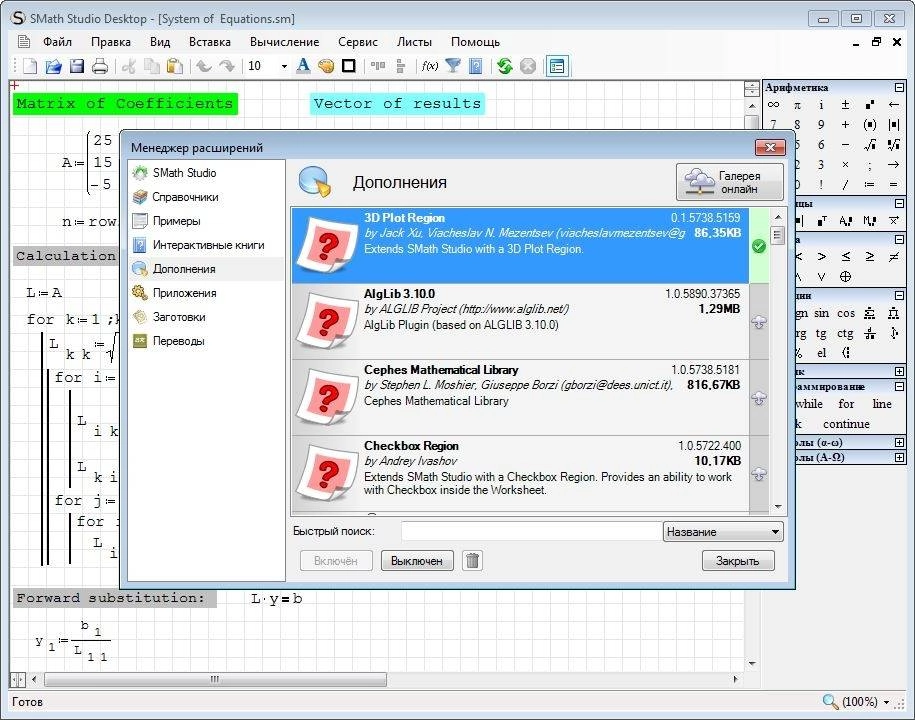Open the Правка menu
This screenshot has height=720, width=915.
111,42
